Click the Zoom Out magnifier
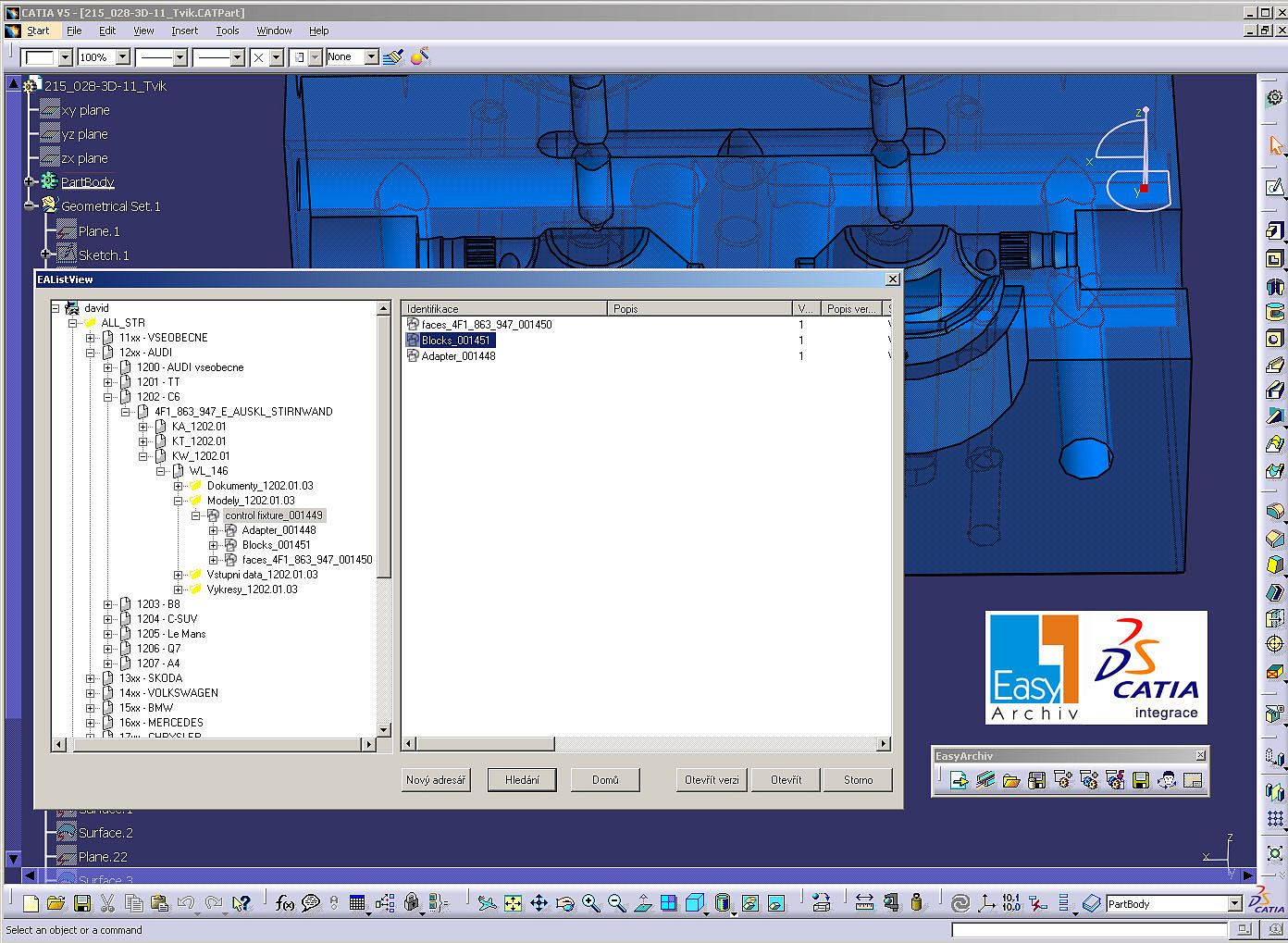Viewport: 1288px width, 943px height. pos(616,903)
